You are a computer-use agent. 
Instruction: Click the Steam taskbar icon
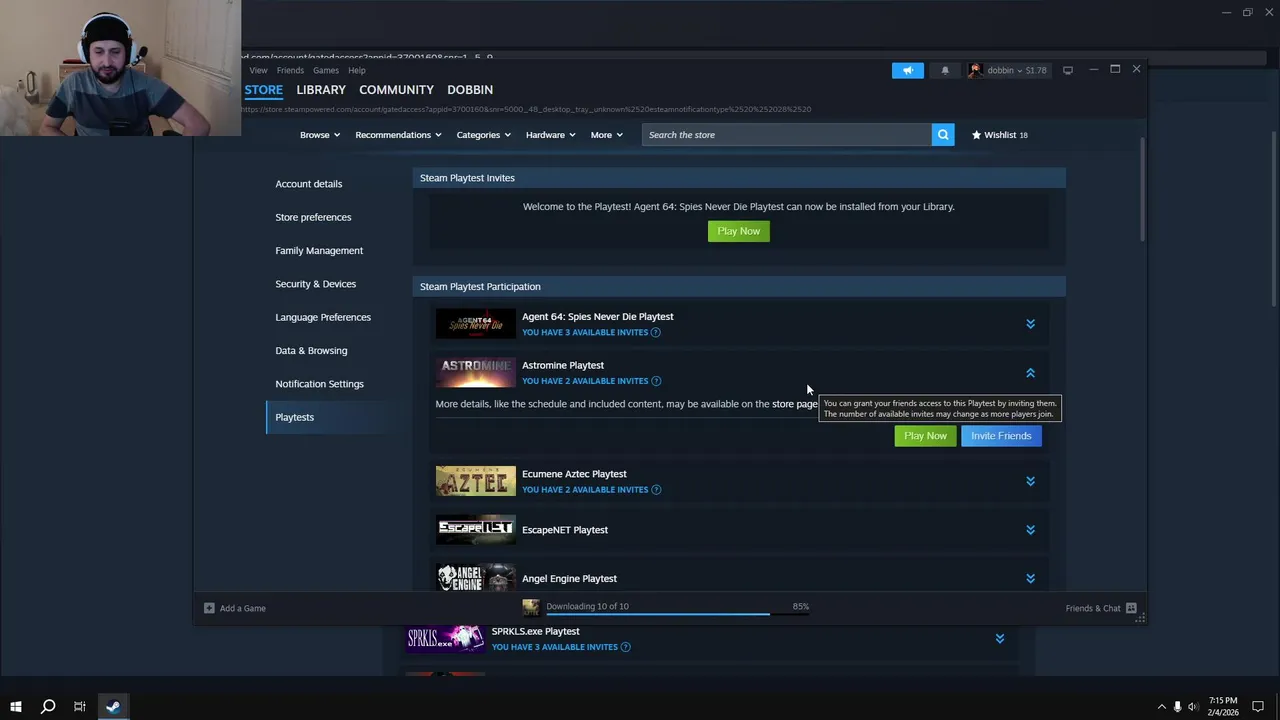[112, 707]
